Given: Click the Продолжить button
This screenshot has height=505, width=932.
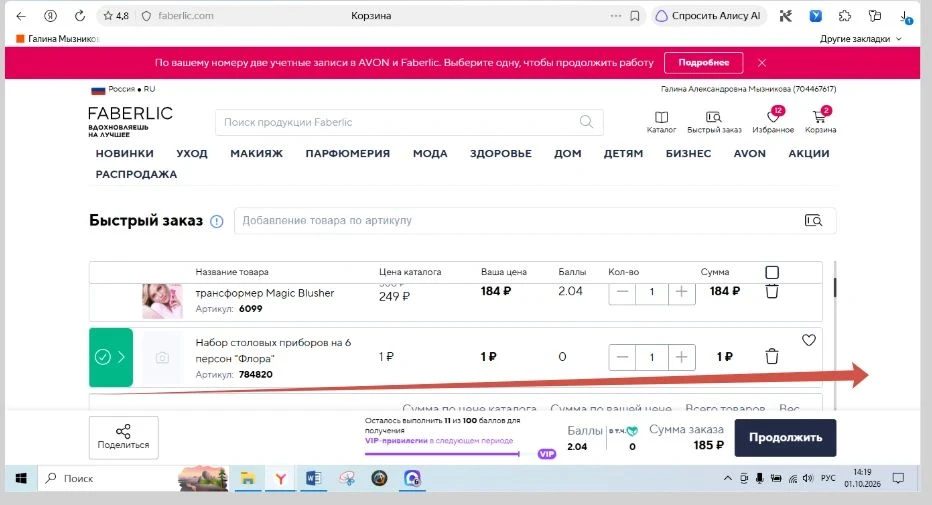Looking at the screenshot, I should [785, 438].
